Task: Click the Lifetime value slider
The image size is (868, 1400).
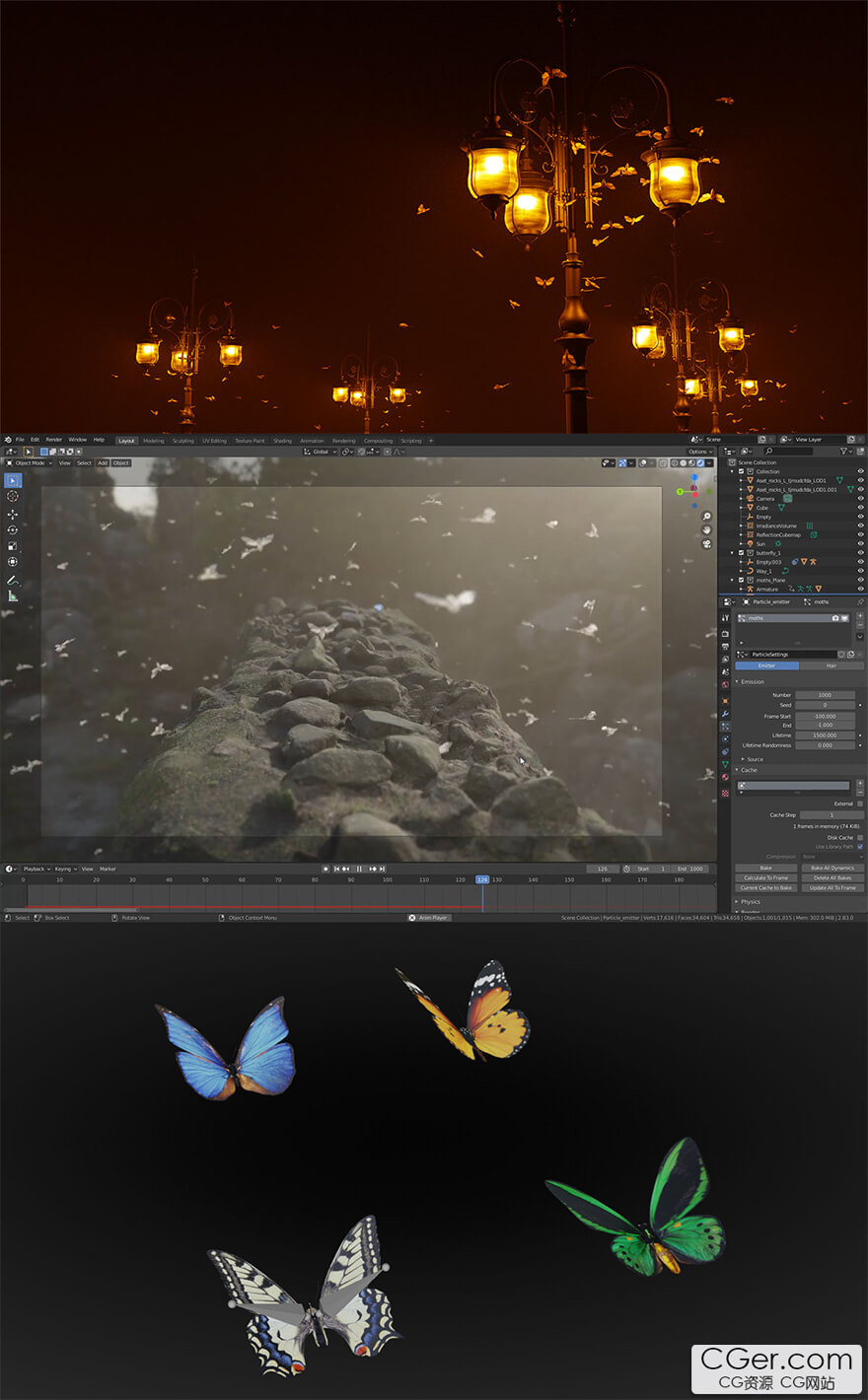Action: [825, 735]
